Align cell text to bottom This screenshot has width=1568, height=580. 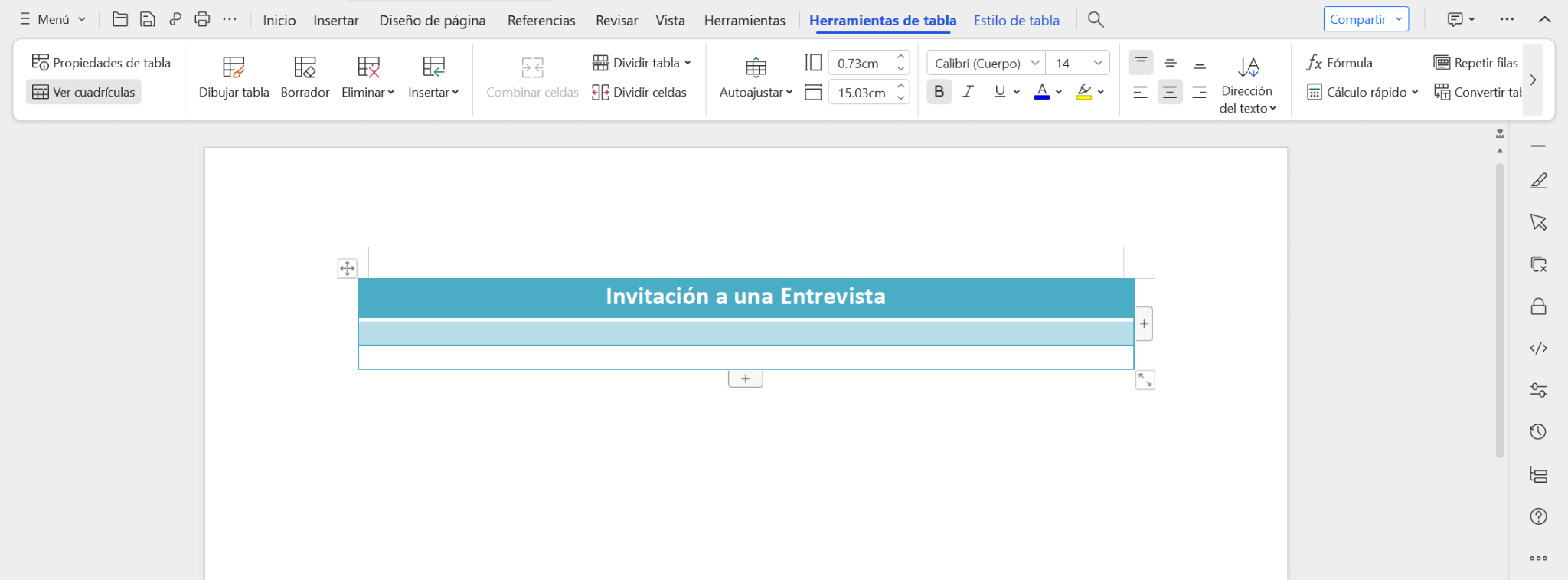(x=1200, y=63)
